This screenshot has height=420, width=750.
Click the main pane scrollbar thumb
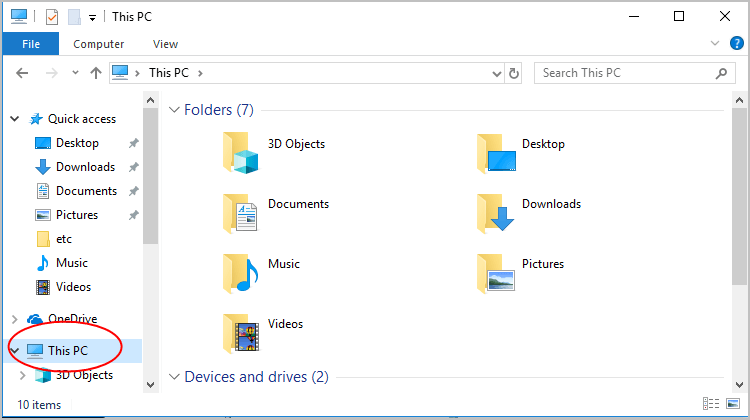pyautogui.click(x=739, y=197)
